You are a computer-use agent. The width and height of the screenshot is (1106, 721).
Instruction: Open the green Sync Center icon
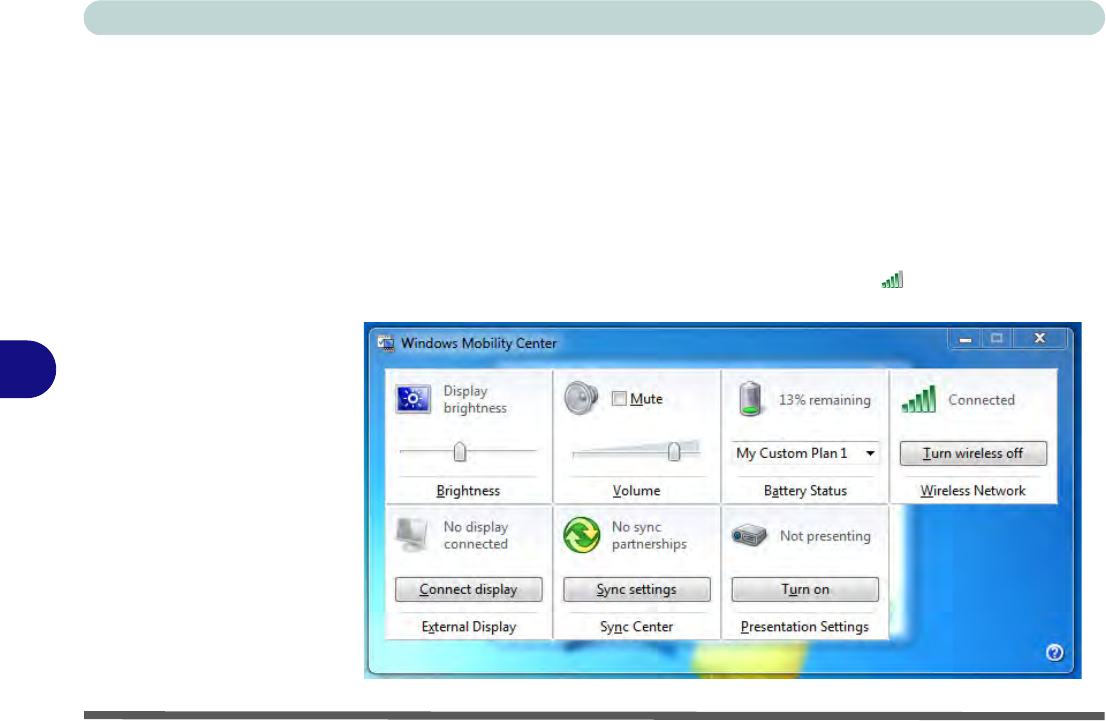582,535
